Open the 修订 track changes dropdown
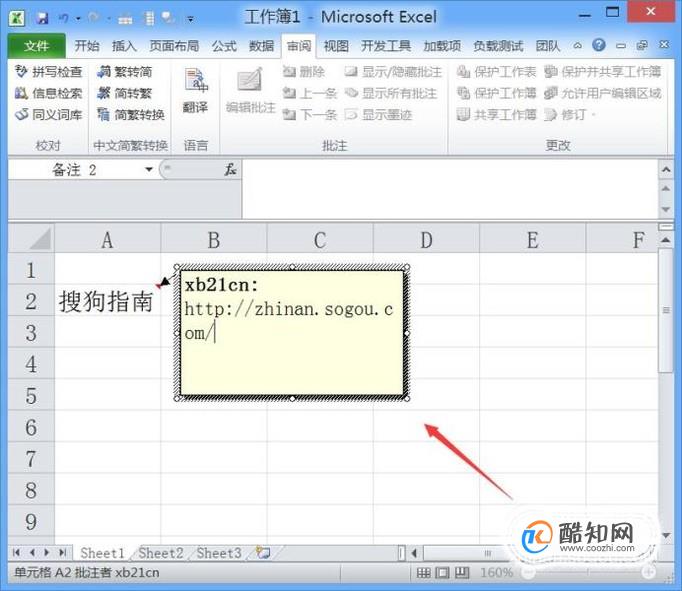 point(570,114)
